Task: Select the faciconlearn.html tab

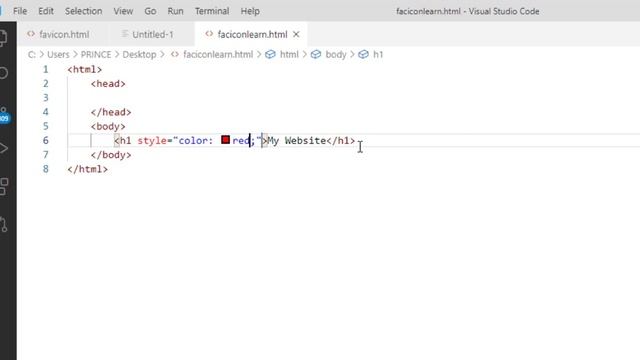Action: tap(252, 34)
